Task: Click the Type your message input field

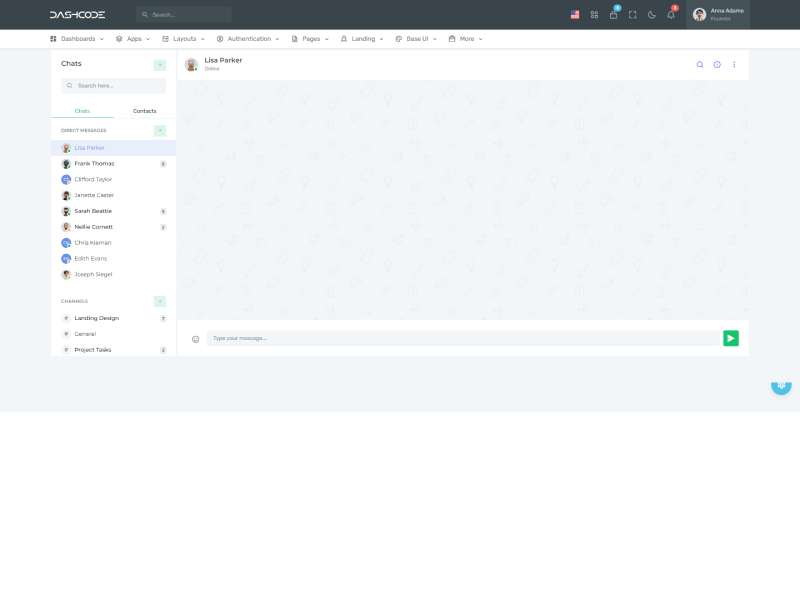Action: pos(462,338)
